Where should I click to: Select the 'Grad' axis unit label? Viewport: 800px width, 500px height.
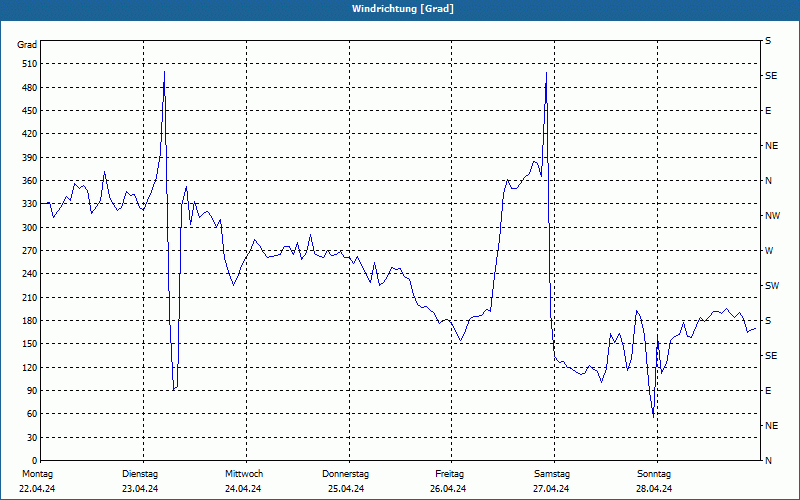pos(27,45)
